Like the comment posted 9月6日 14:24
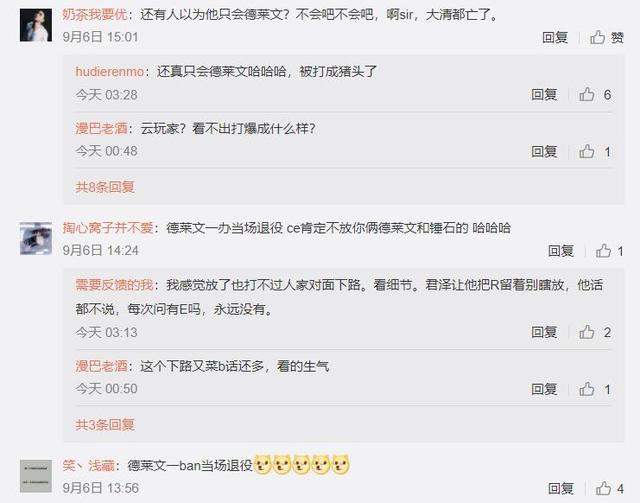640x503 pixels. click(x=609, y=251)
